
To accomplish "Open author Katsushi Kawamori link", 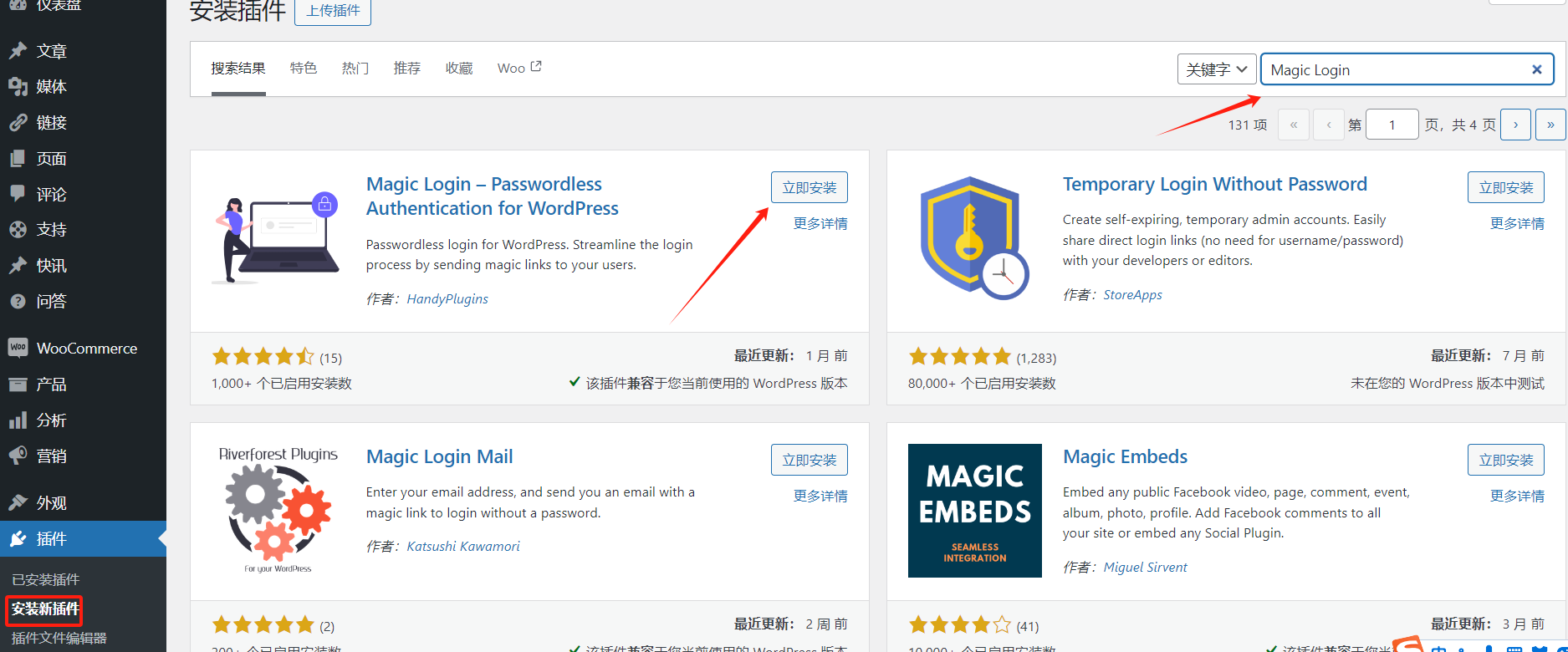I will [463, 547].
